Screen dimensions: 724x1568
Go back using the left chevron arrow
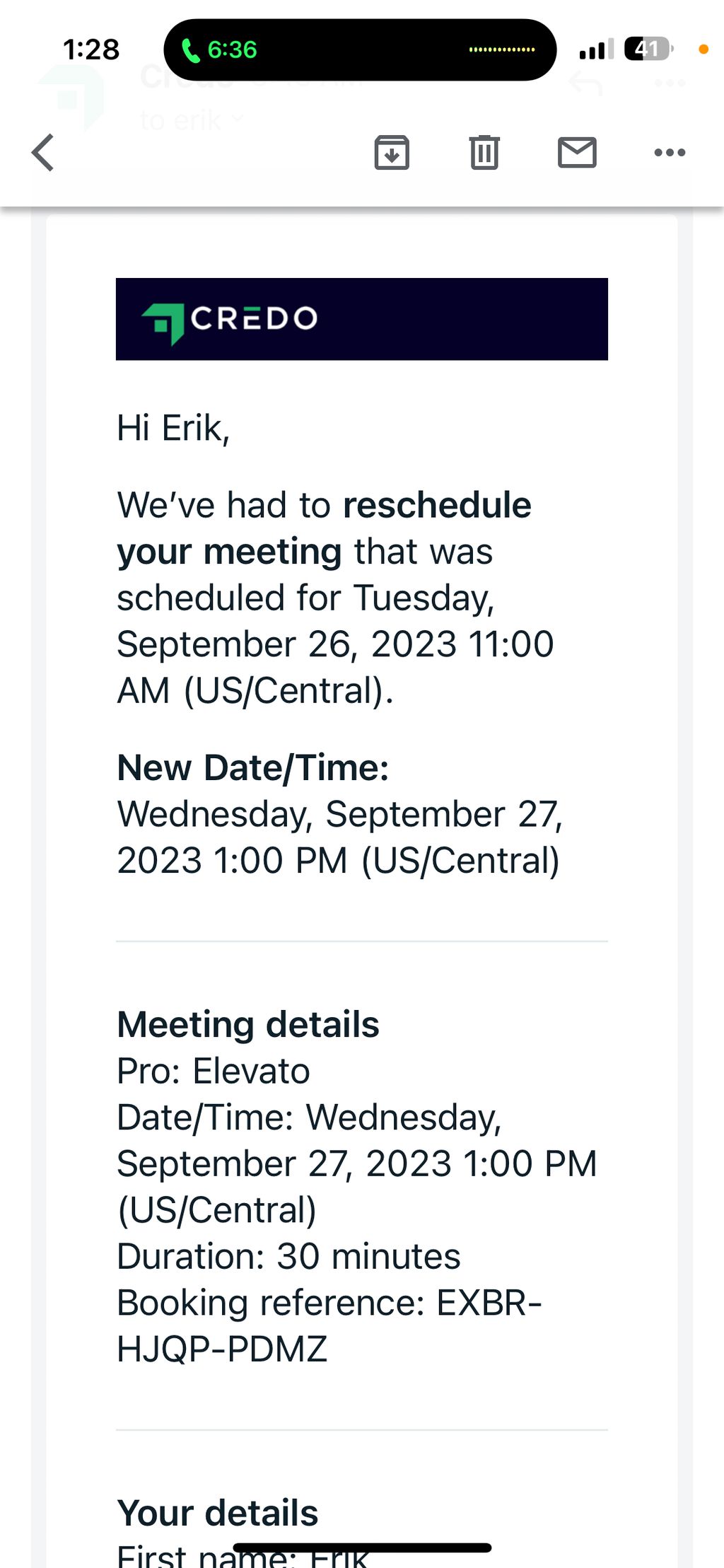point(43,153)
